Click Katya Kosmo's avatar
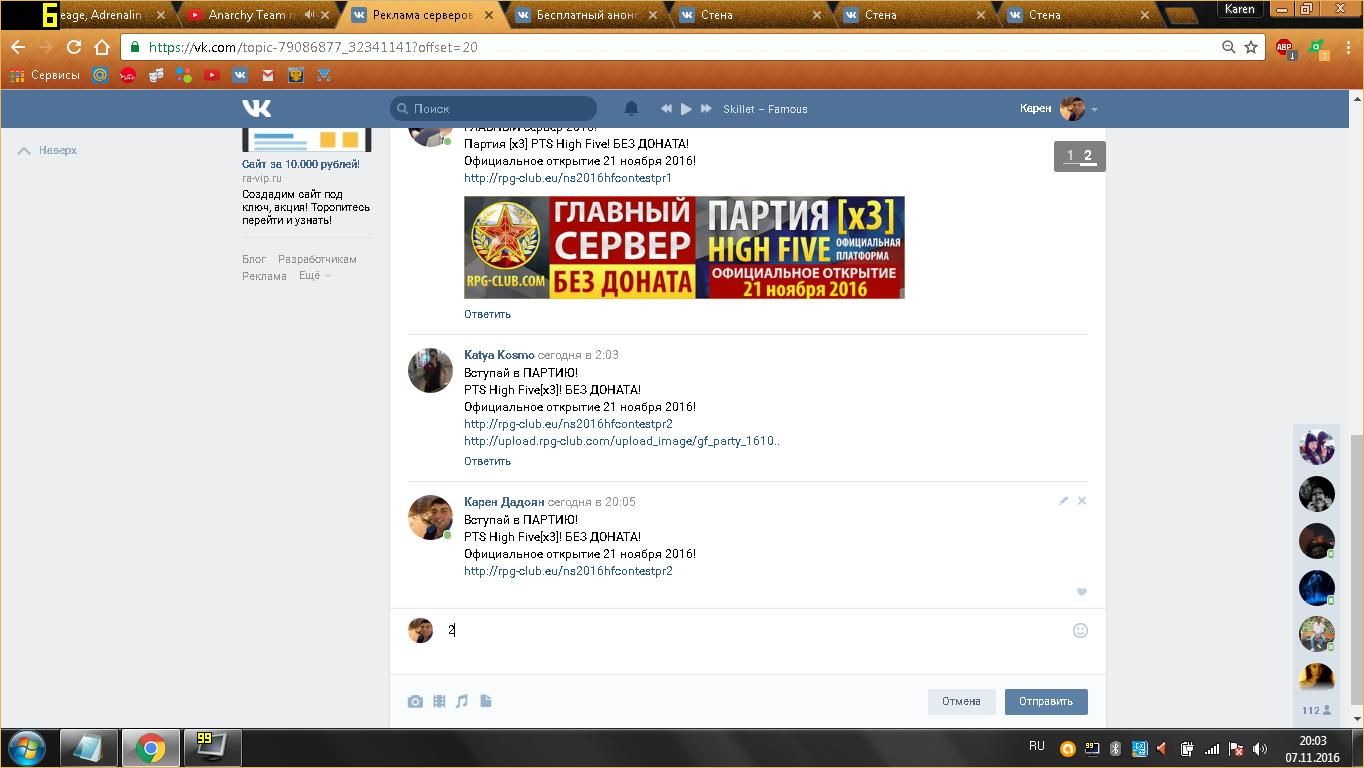 click(430, 370)
